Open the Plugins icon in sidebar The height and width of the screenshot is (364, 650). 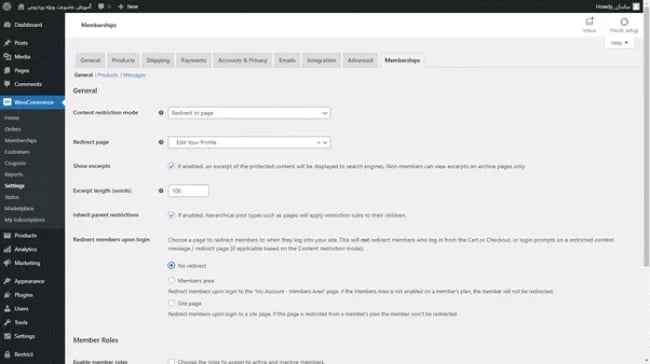pos(7,295)
